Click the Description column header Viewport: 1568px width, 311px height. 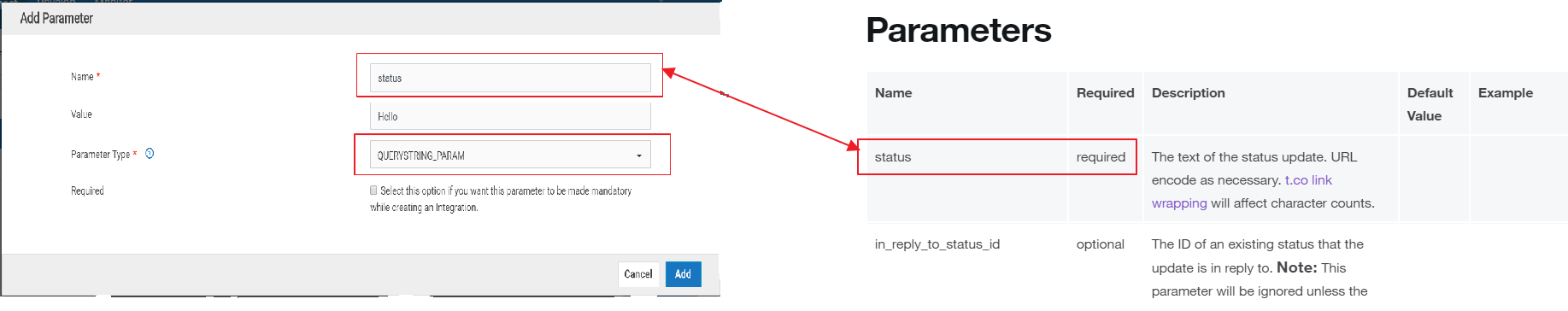pos(1188,93)
